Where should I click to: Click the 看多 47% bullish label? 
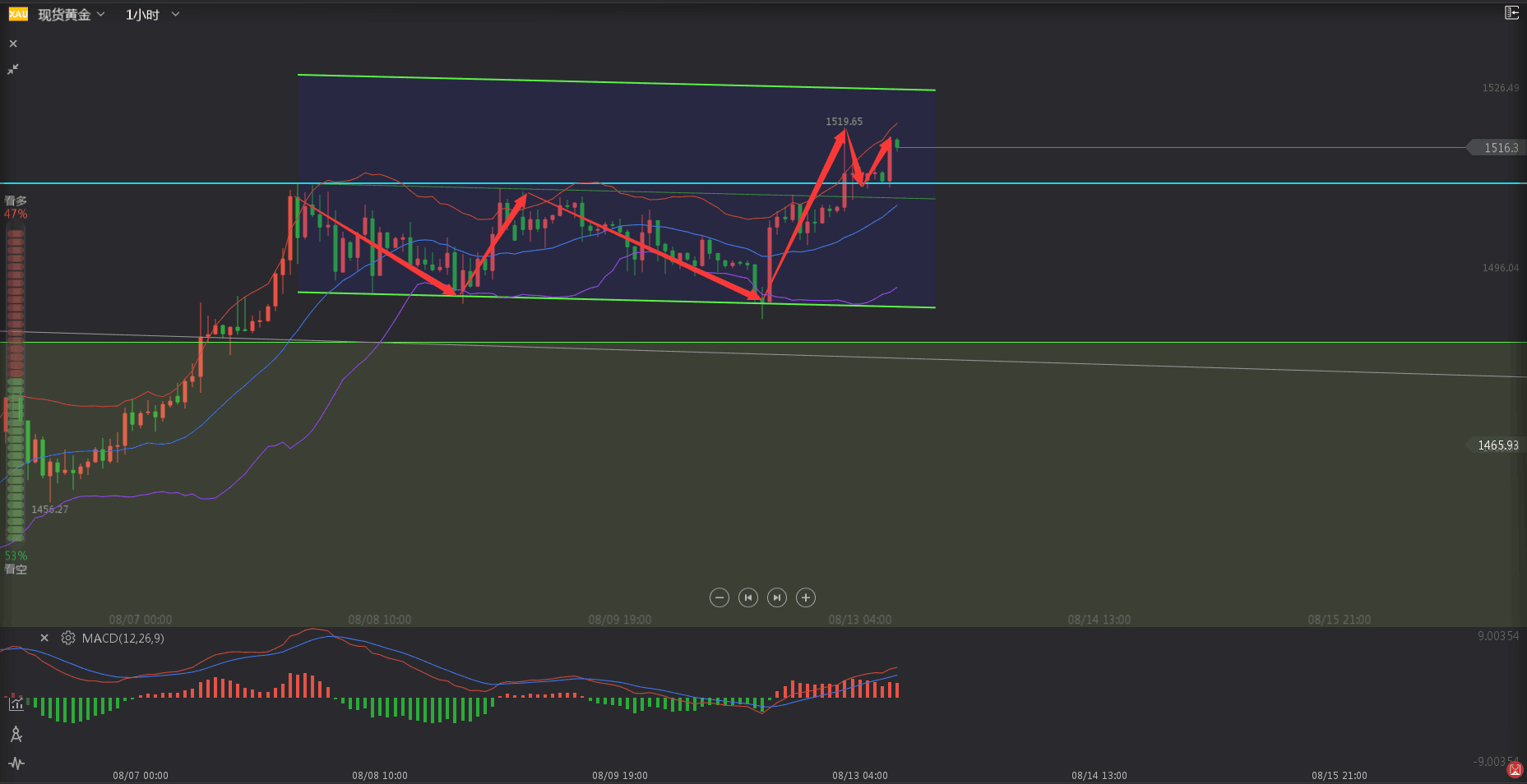(x=16, y=207)
